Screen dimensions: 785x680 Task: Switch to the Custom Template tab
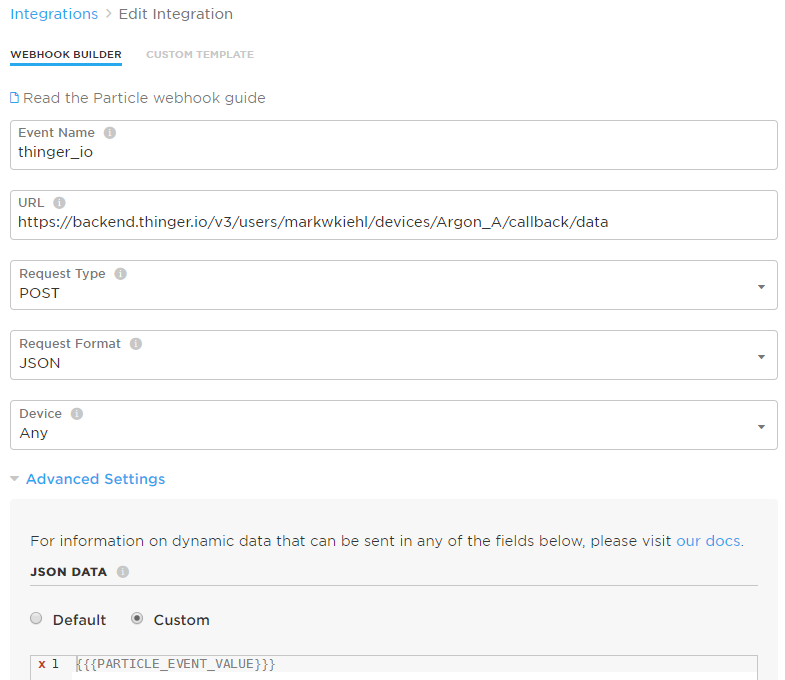(x=200, y=55)
